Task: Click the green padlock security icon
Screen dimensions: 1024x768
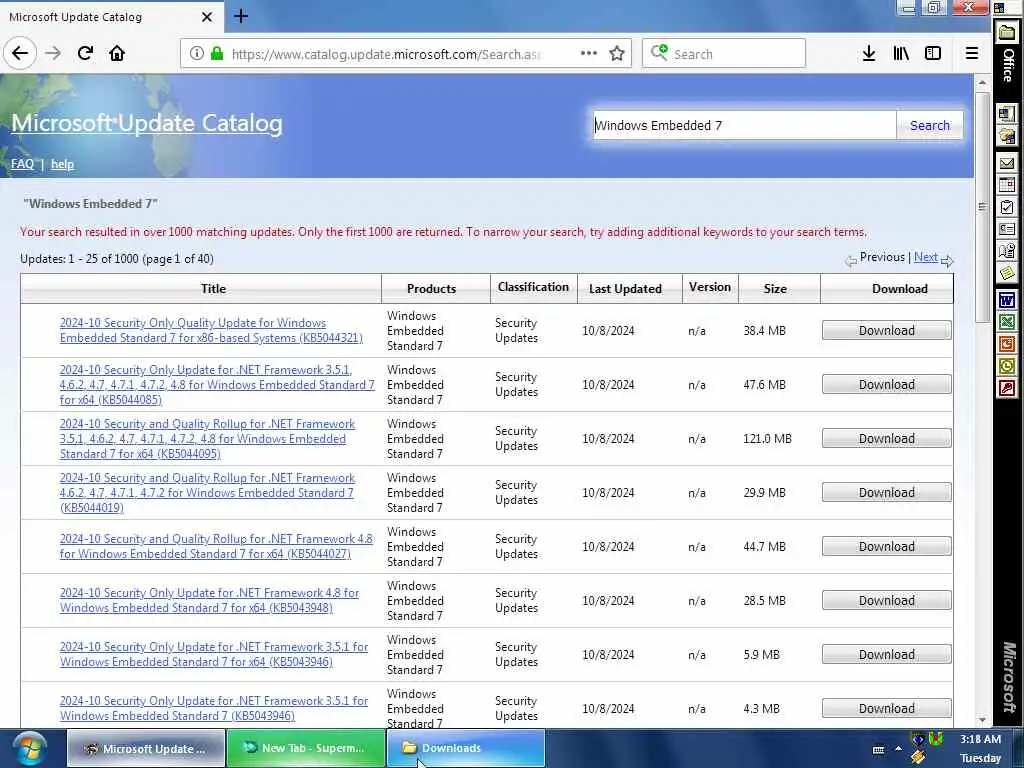Action: point(217,54)
